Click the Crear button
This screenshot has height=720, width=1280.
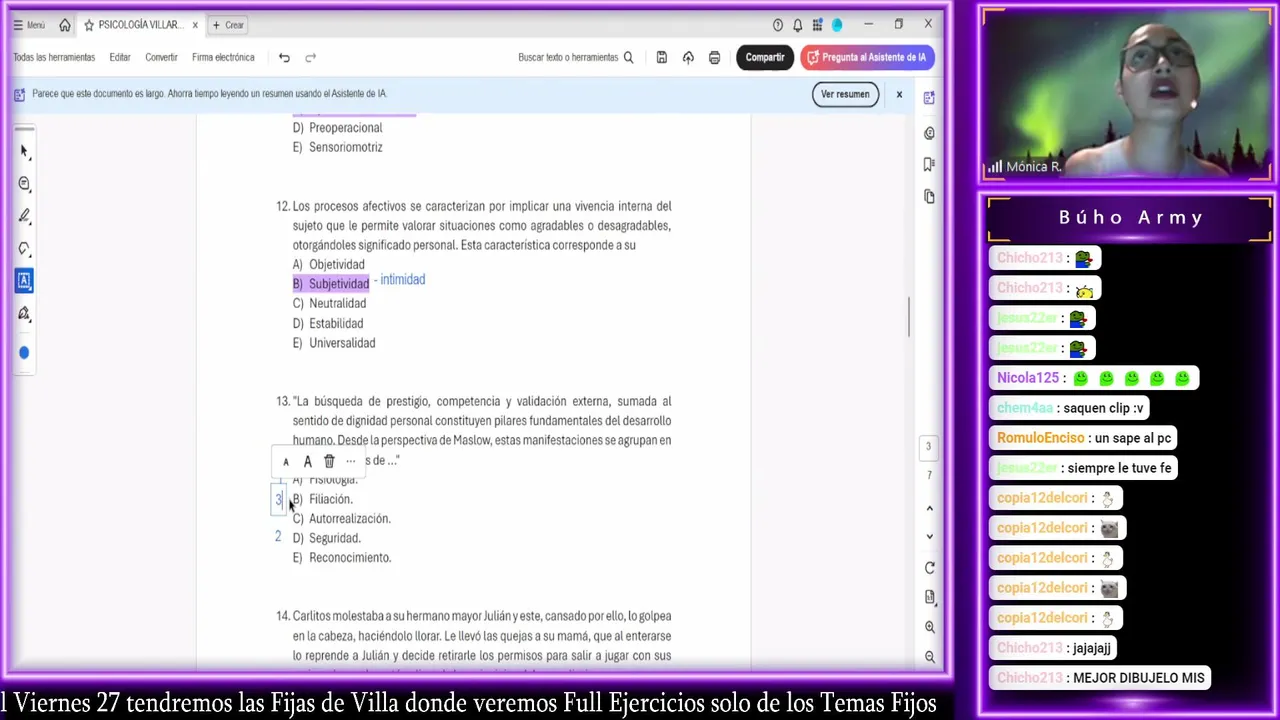[228, 25]
